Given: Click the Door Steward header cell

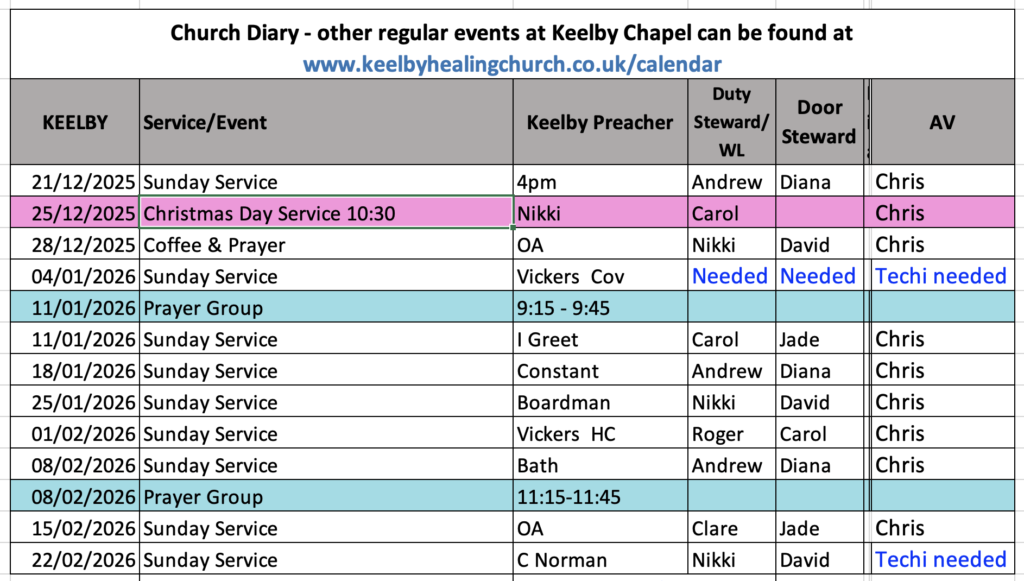Looking at the screenshot, I should (x=818, y=122).
